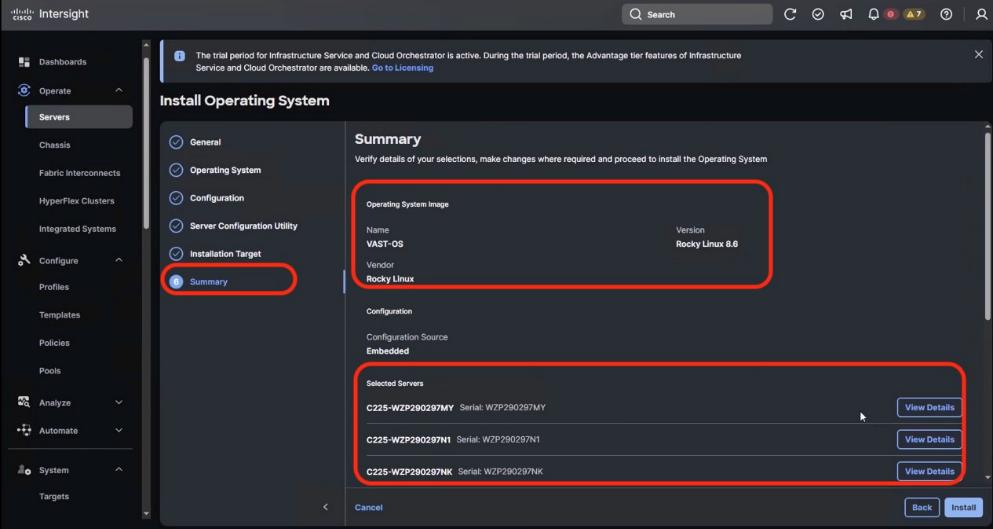This screenshot has width=993, height=529.
Task: View Details for server C225-WZP290297MY
Action: coord(929,407)
